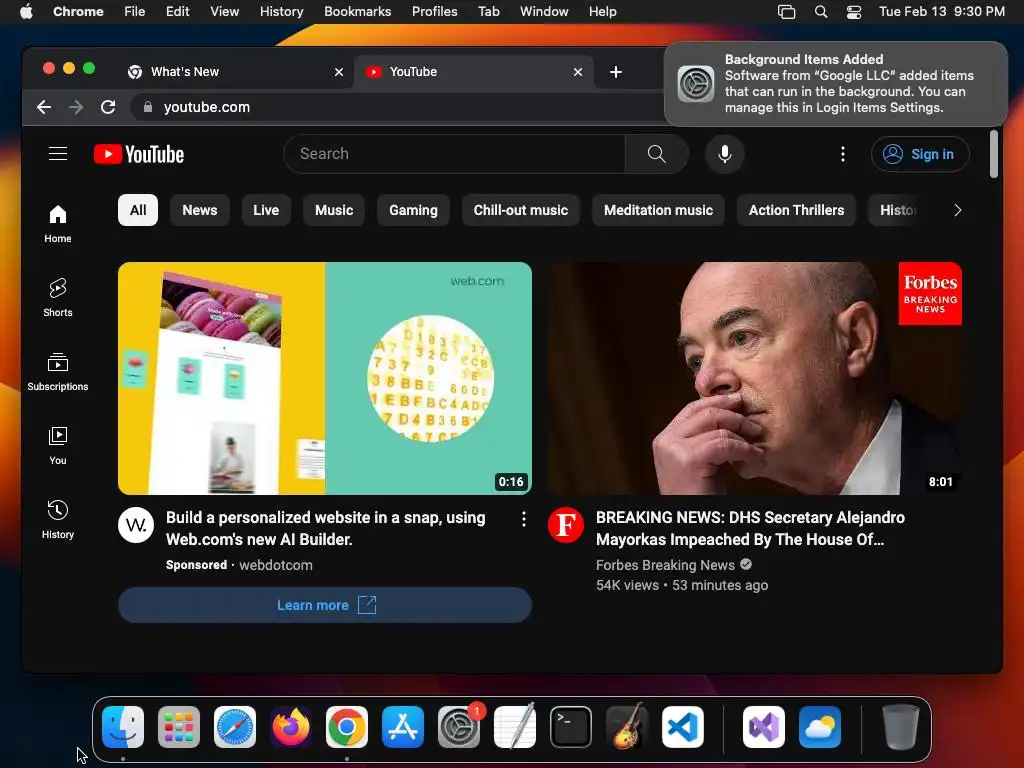Open GarageBand from the Dock
This screenshot has width=1024, height=768.
coord(627,727)
